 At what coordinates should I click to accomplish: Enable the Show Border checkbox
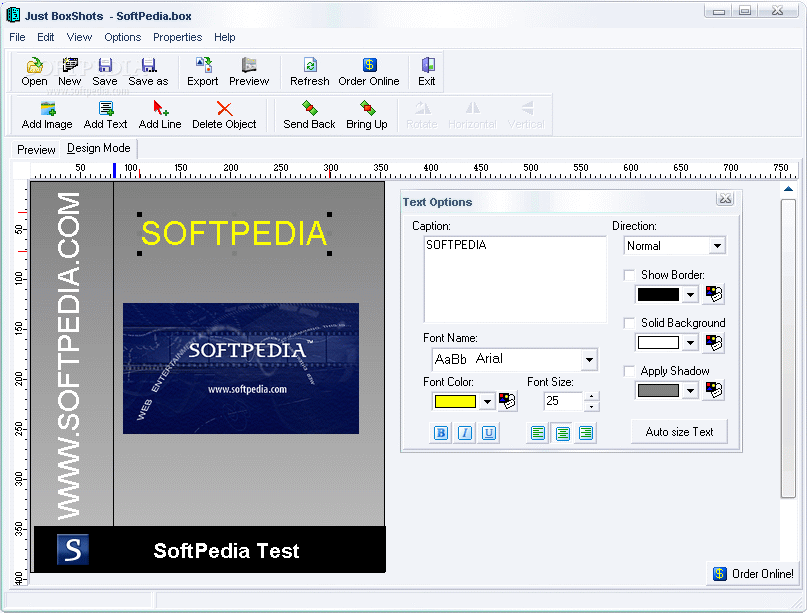tap(629, 275)
